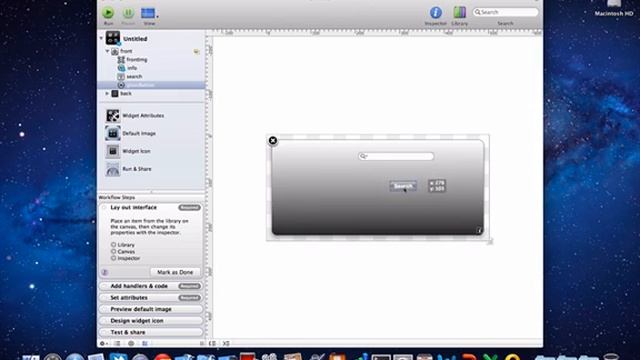Click the bottom bar icon left of the split-view icon

[x=202, y=344]
